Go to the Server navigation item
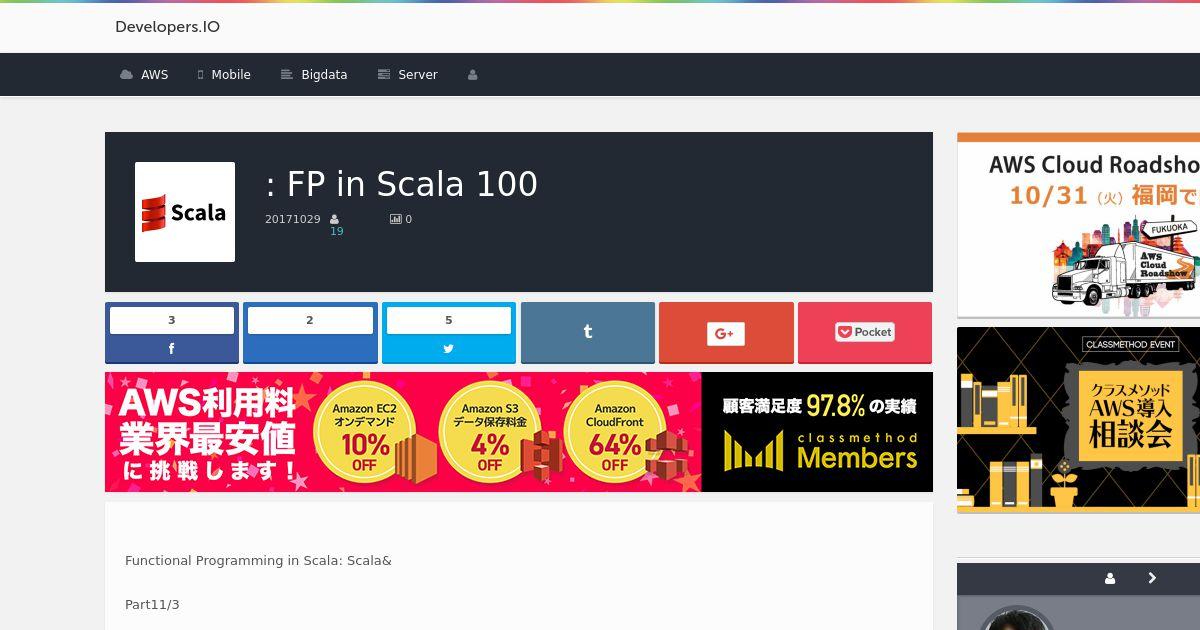1200x630 pixels. 407,75
